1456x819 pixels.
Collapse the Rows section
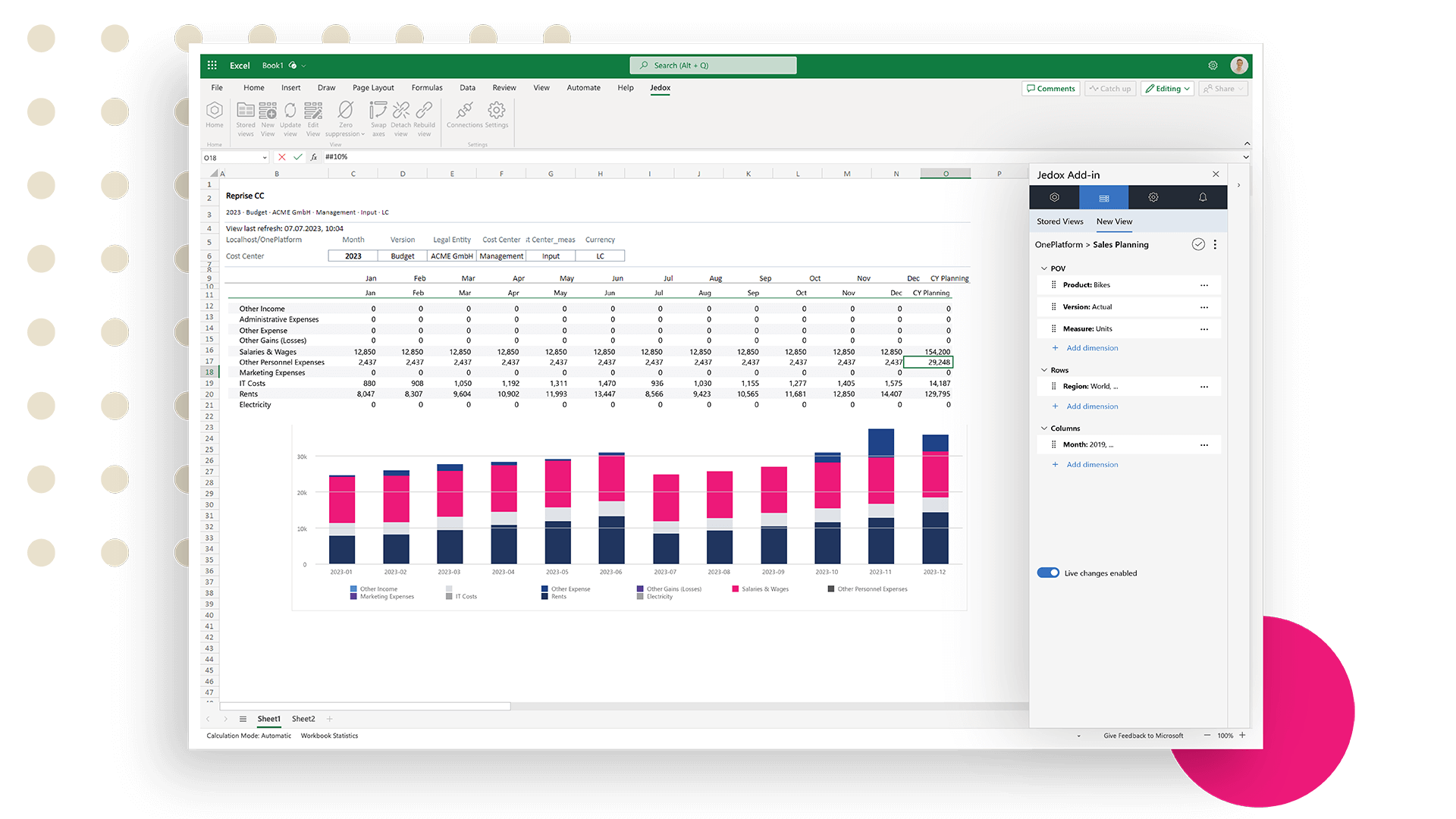(x=1044, y=369)
